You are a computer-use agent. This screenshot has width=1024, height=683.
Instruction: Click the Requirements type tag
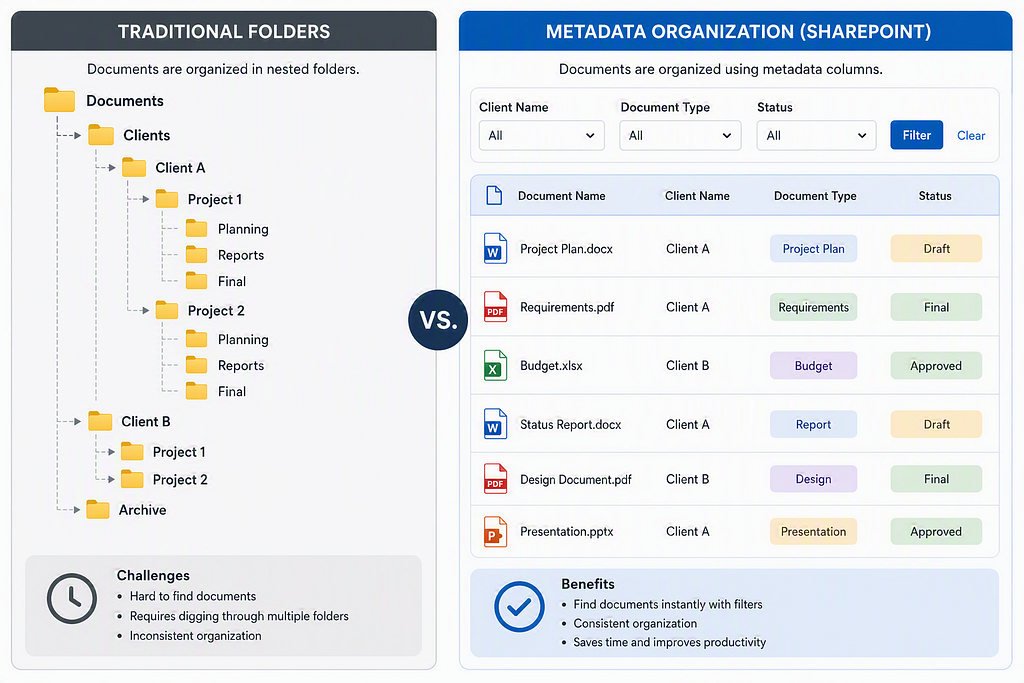click(813, 307)
